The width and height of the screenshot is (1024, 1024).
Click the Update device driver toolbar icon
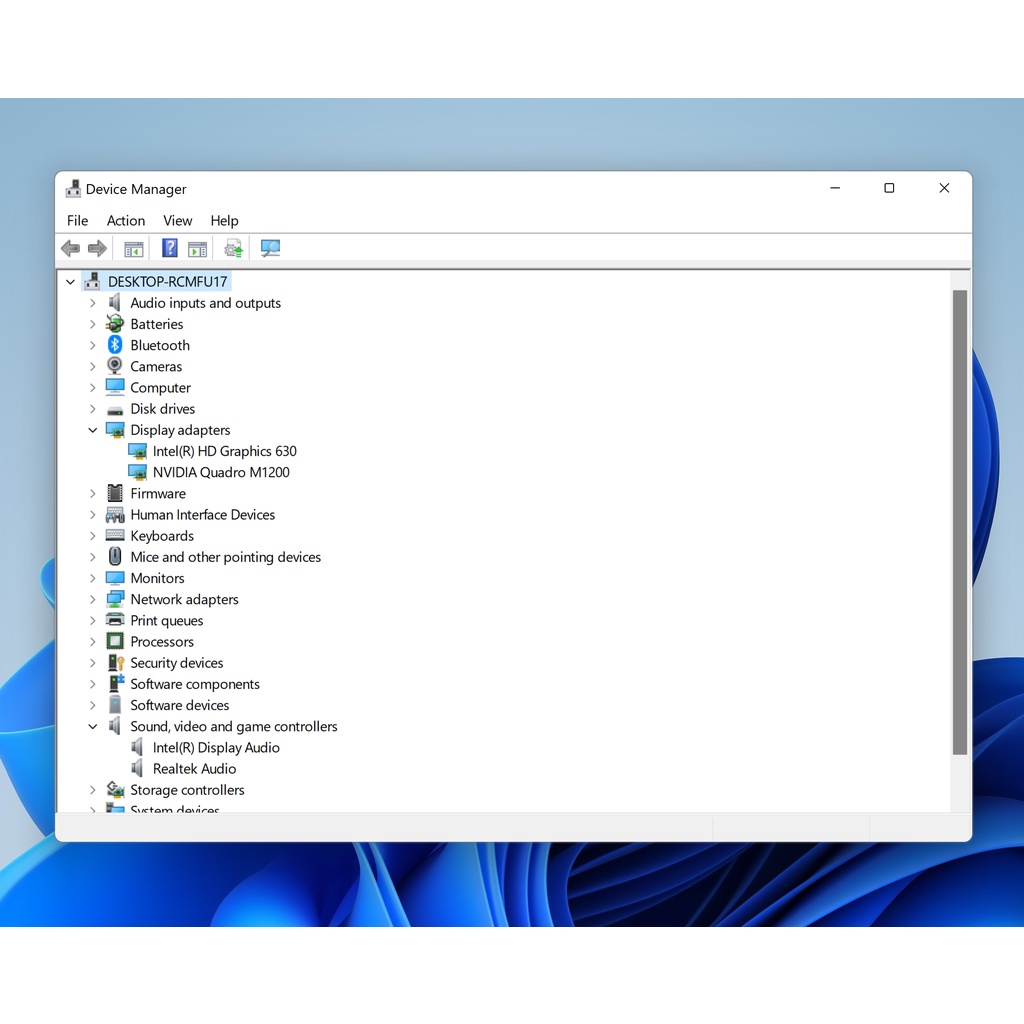click(234, 249)
